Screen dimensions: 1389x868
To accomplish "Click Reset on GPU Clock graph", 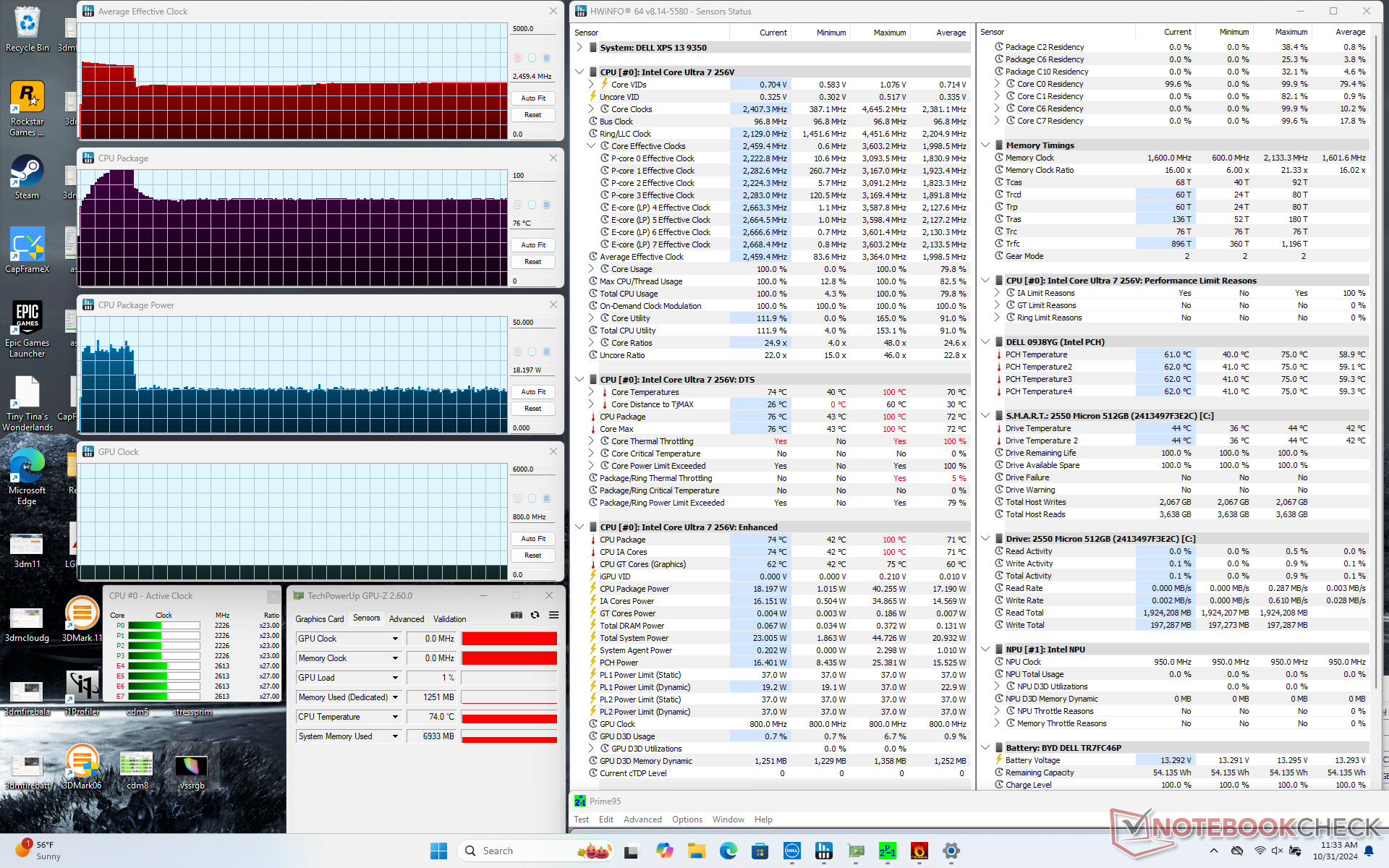I will (x=533, y=556).
